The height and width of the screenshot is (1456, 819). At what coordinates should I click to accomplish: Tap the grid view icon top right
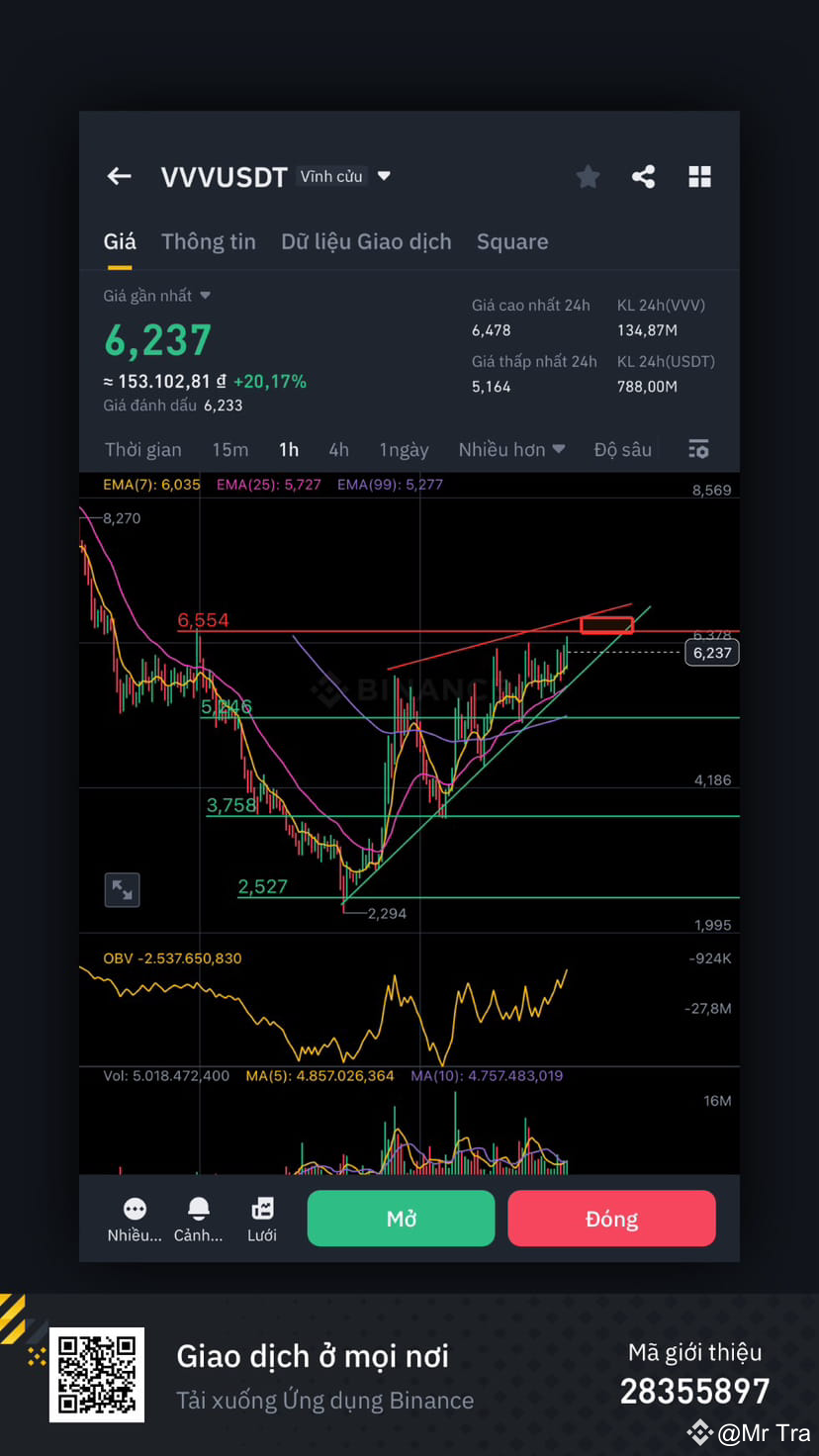700,176
